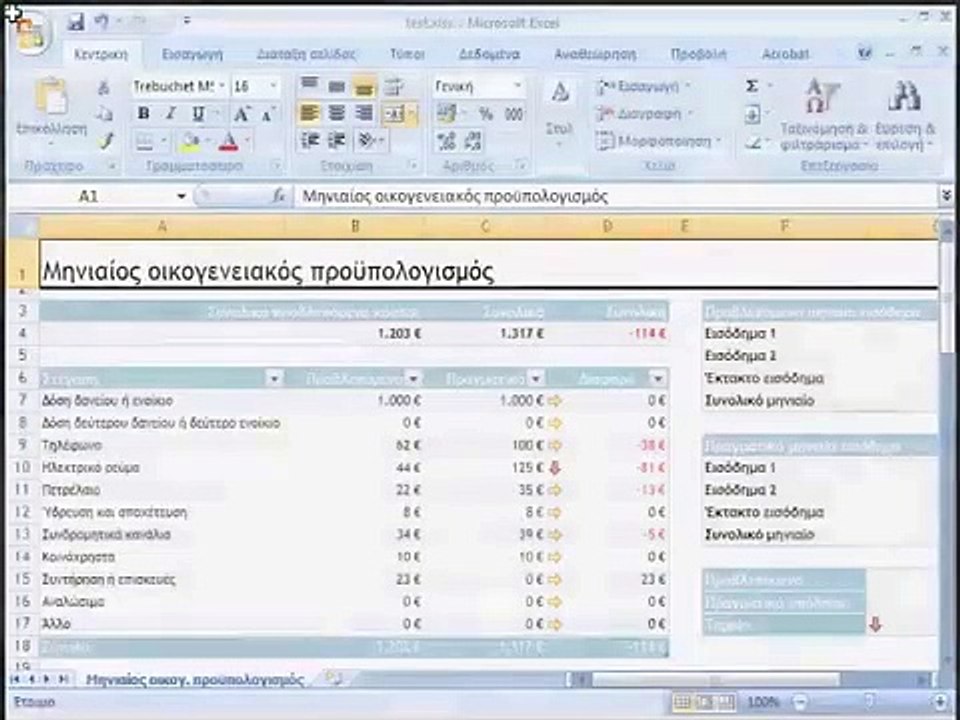Screen dimensions: 960x720
Task: Apply the percent number style
Action: click(486, 113)
